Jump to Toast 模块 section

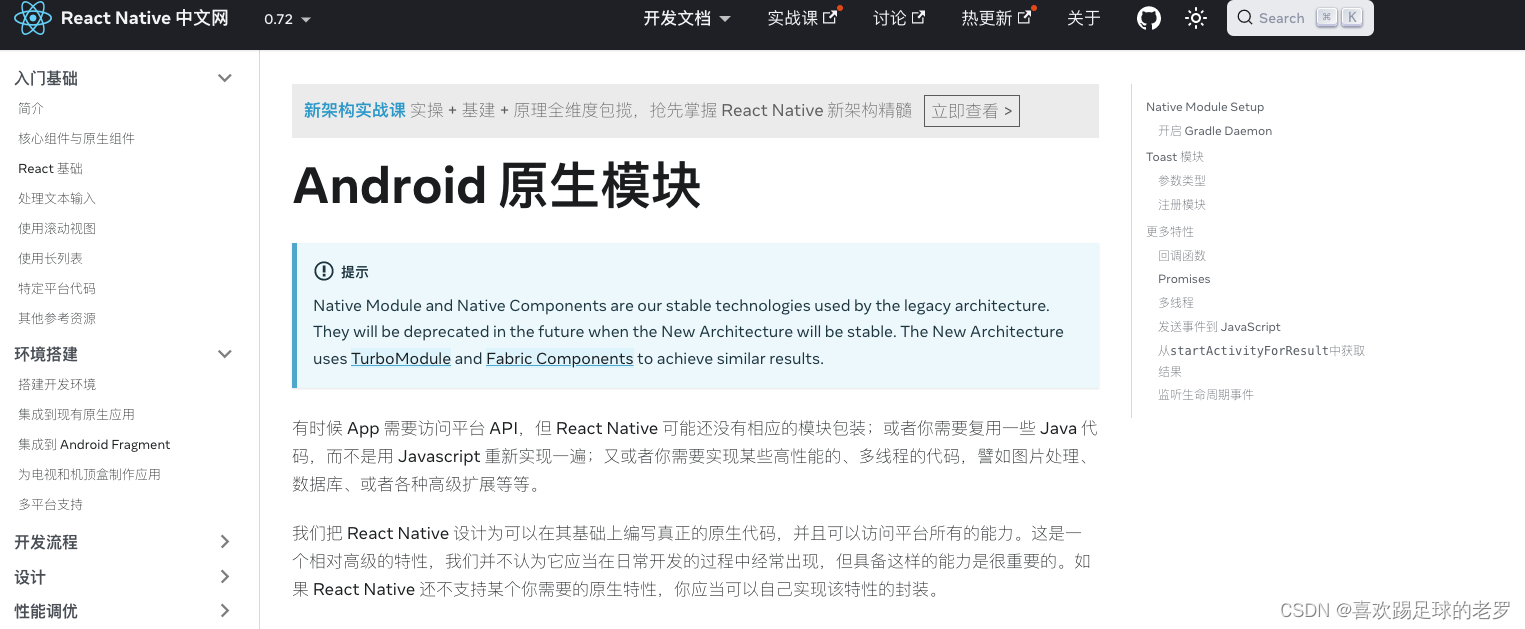coord(1175,157)
